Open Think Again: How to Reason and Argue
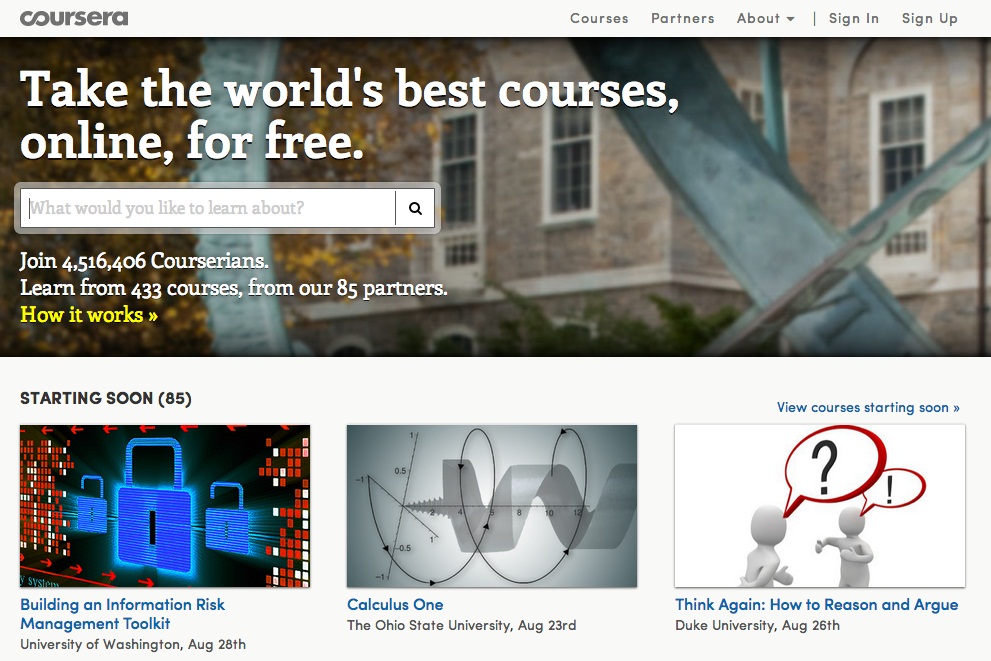 (x=818, y=605)
